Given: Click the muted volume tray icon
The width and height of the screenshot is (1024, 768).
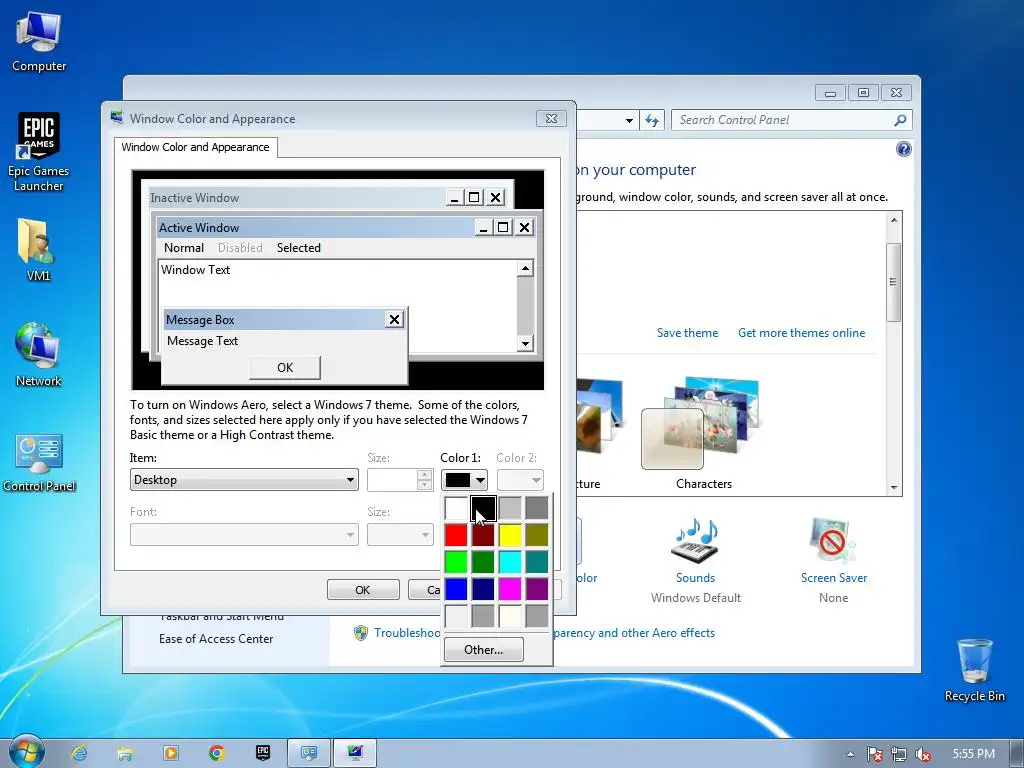Looking at the screenshot, I should pyautogui.click(x=922, y=754).
